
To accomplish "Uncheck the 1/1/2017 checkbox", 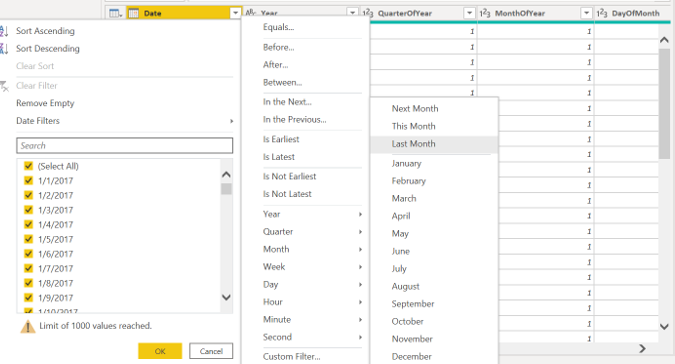I will 28,180.
